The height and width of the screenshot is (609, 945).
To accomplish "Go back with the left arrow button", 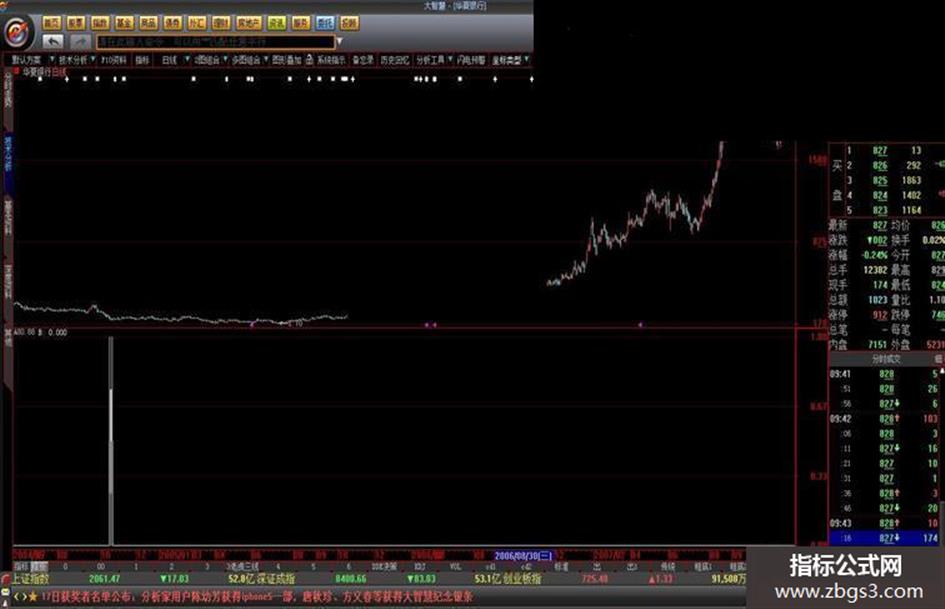I will pyautogui.click(x=53, y=42).
